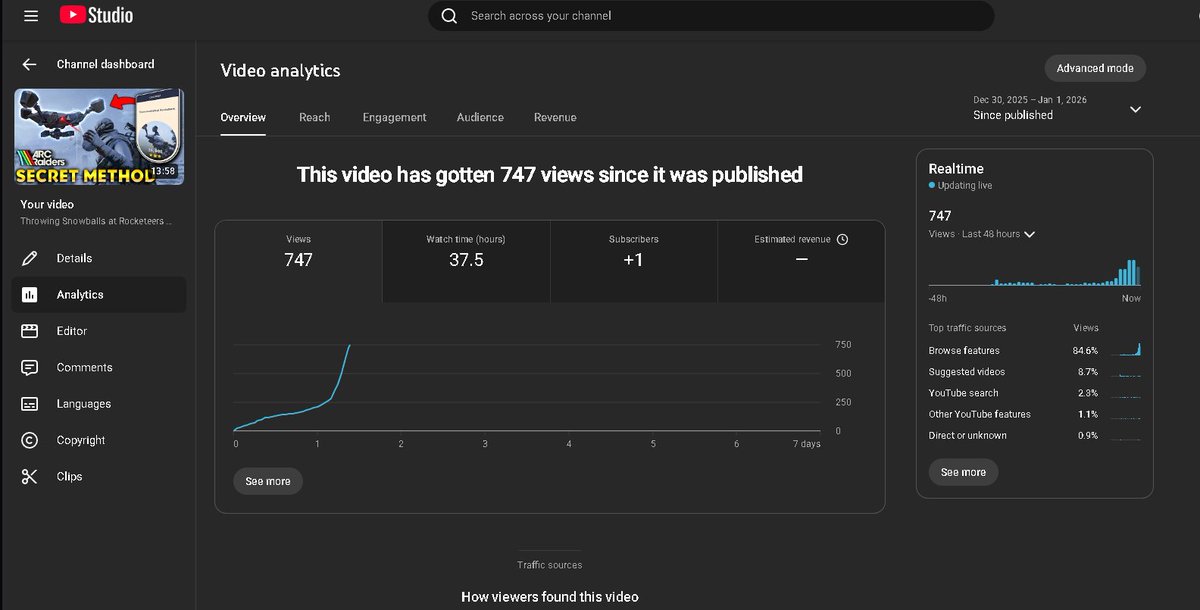Click the Editor film icon

(29, 331)
